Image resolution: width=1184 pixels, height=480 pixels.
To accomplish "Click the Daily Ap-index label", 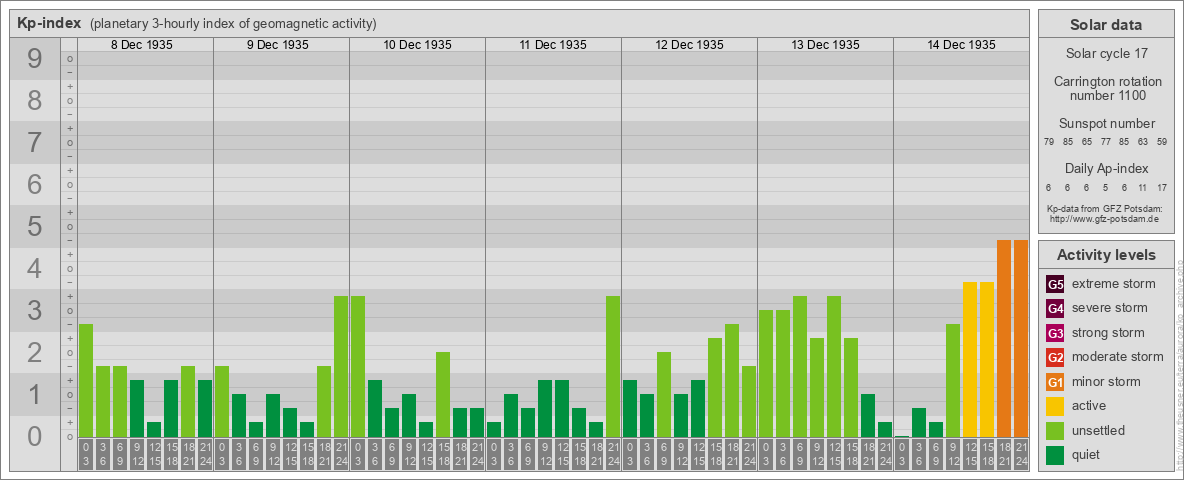I will [x=1106, y=168].
